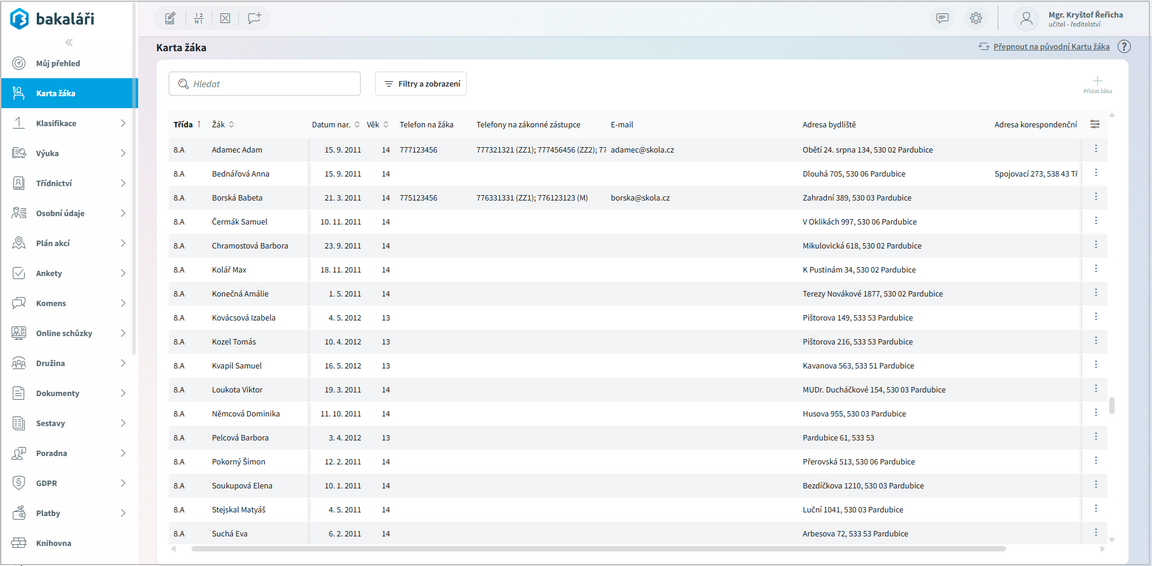Open row options menu for Adamec Adam

click(1096, 149)
